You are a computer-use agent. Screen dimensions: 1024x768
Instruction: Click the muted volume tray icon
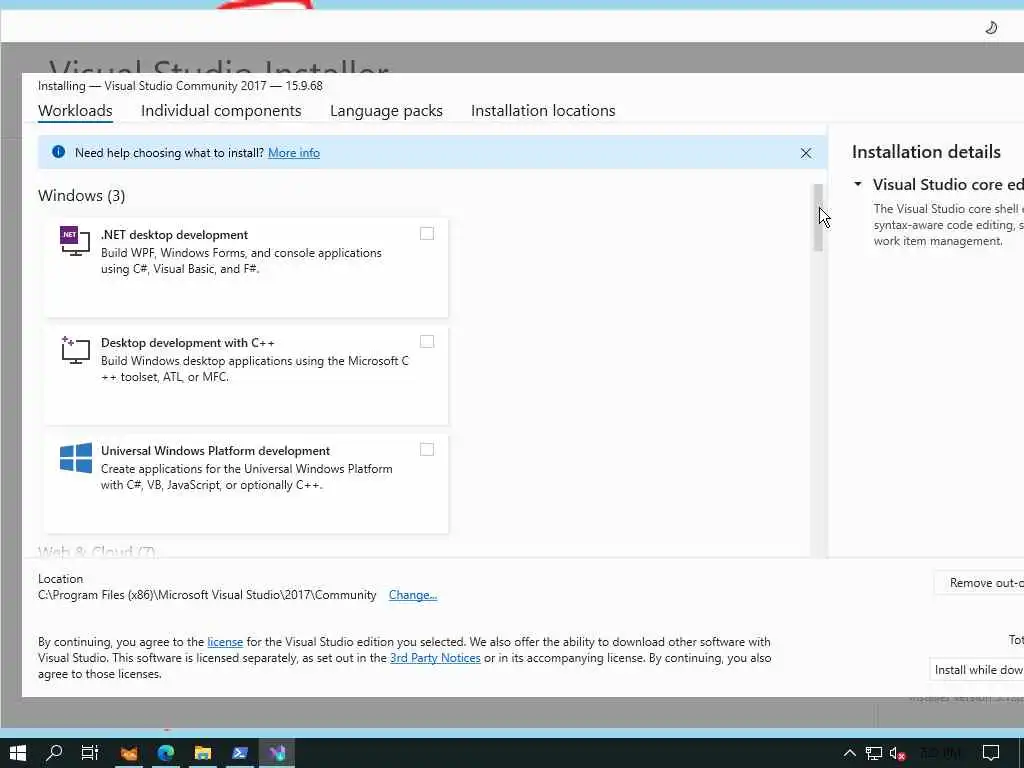[x=897, y=753]
